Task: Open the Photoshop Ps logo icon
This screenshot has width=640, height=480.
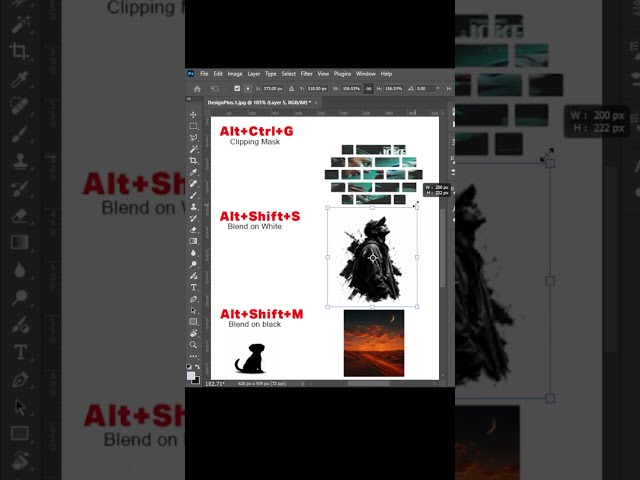Action: click(191, 74)
